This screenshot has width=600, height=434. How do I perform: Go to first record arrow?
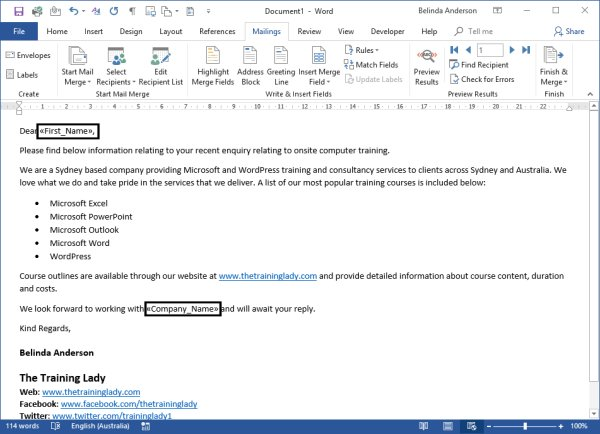pos(454,50)
